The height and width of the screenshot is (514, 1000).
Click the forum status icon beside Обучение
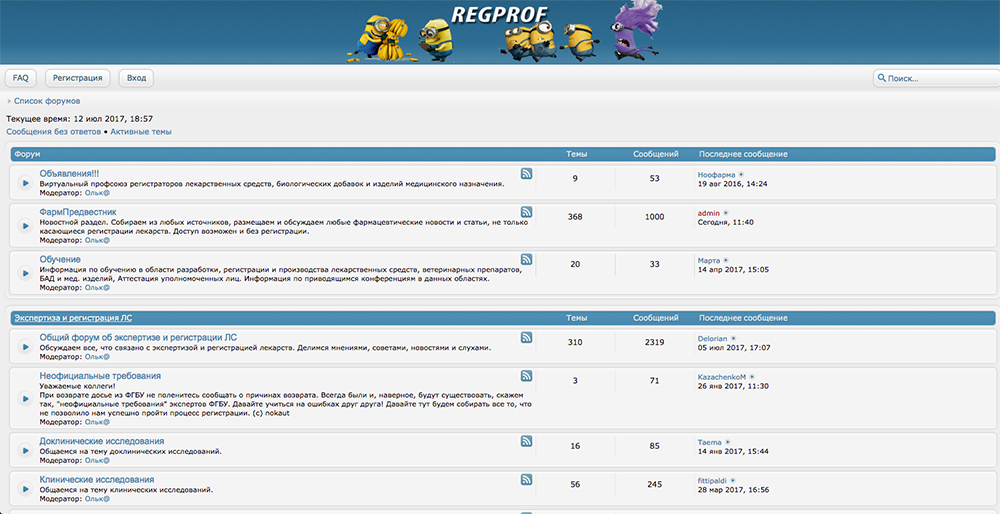25,273
